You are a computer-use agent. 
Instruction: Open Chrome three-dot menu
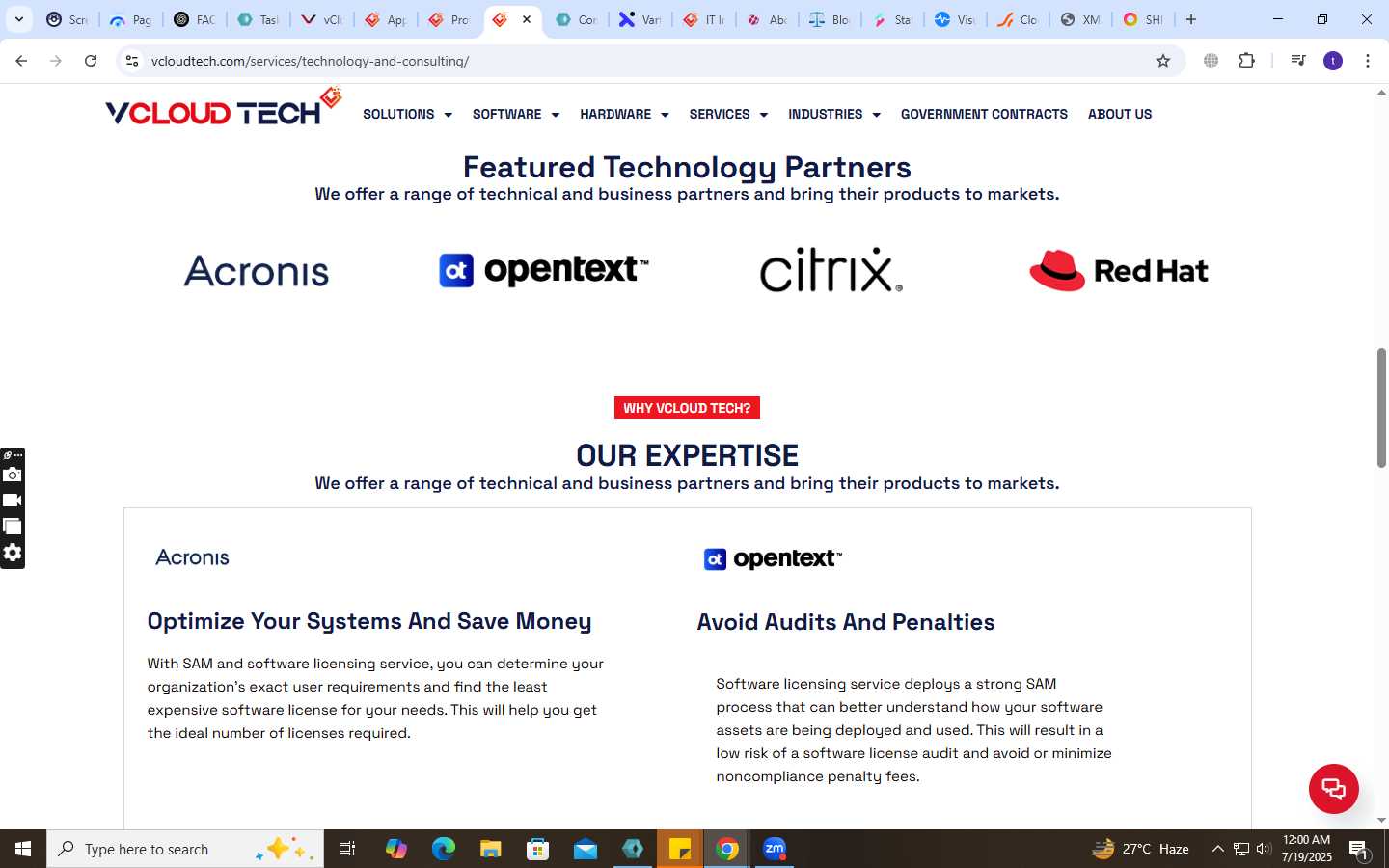coord(1368,61)
